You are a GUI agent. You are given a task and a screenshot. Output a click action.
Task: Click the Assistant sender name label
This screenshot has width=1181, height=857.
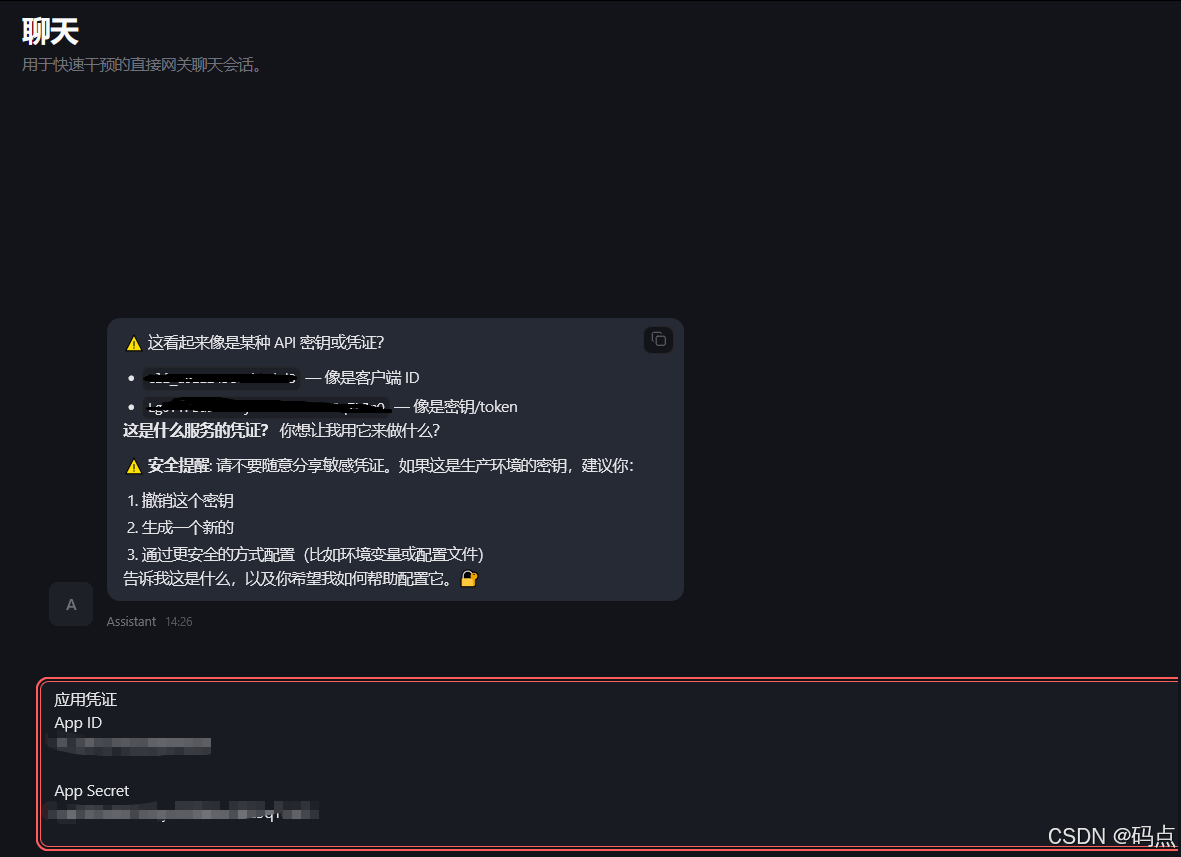tap(131, 621)
